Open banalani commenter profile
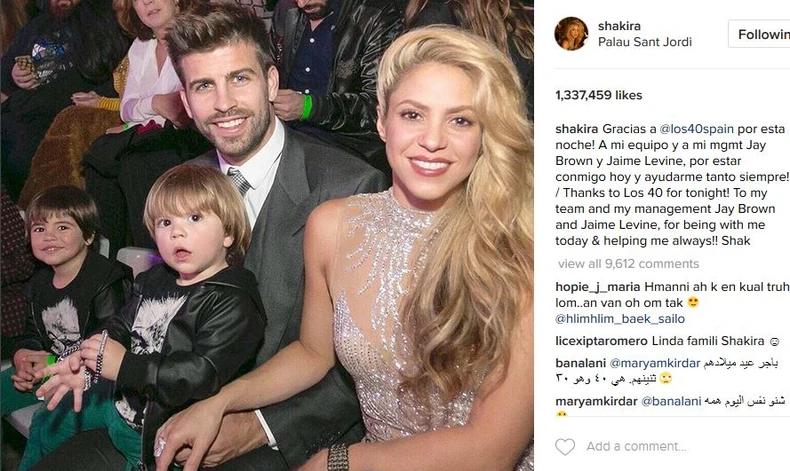The image size is (790, 471). coord(580,363)
